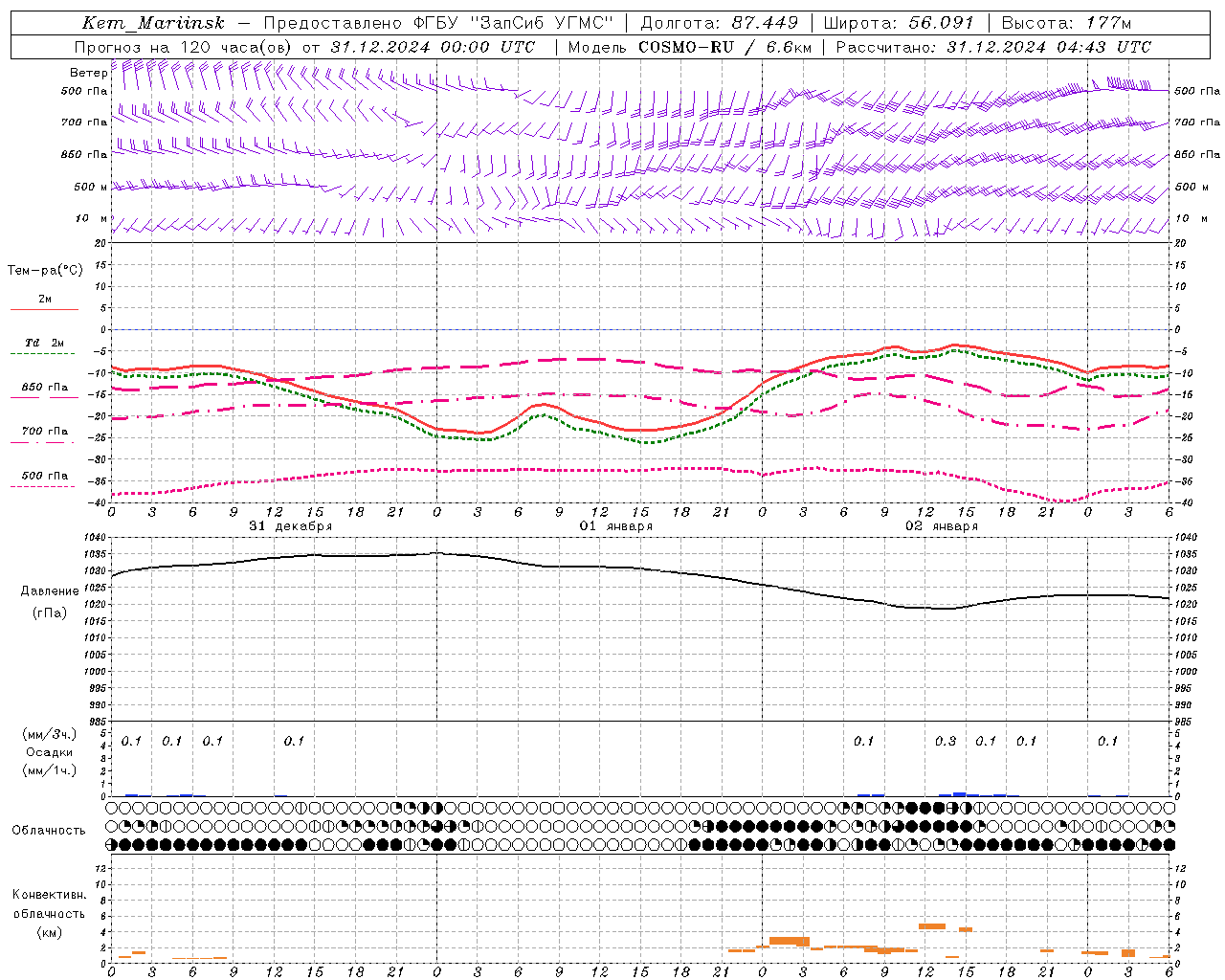This screenshot has height=980, width=1225.
Task: Click the tallest orange convective bar near hour 12
Action: click(x=931, y=926)
